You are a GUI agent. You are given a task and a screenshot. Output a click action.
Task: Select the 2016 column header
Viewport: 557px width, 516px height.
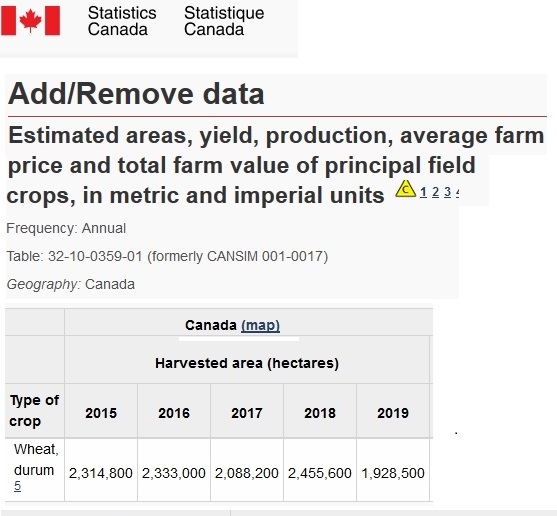174,413
